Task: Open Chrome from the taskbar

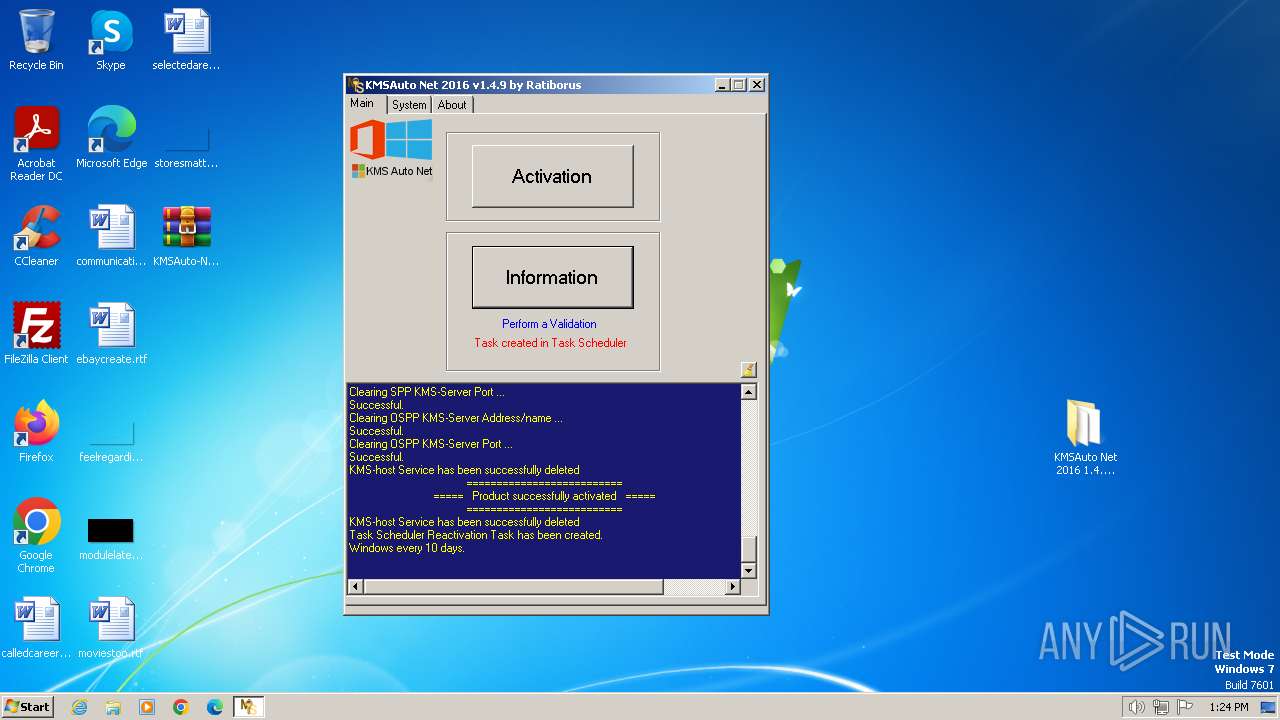Action: click(181, 707)
